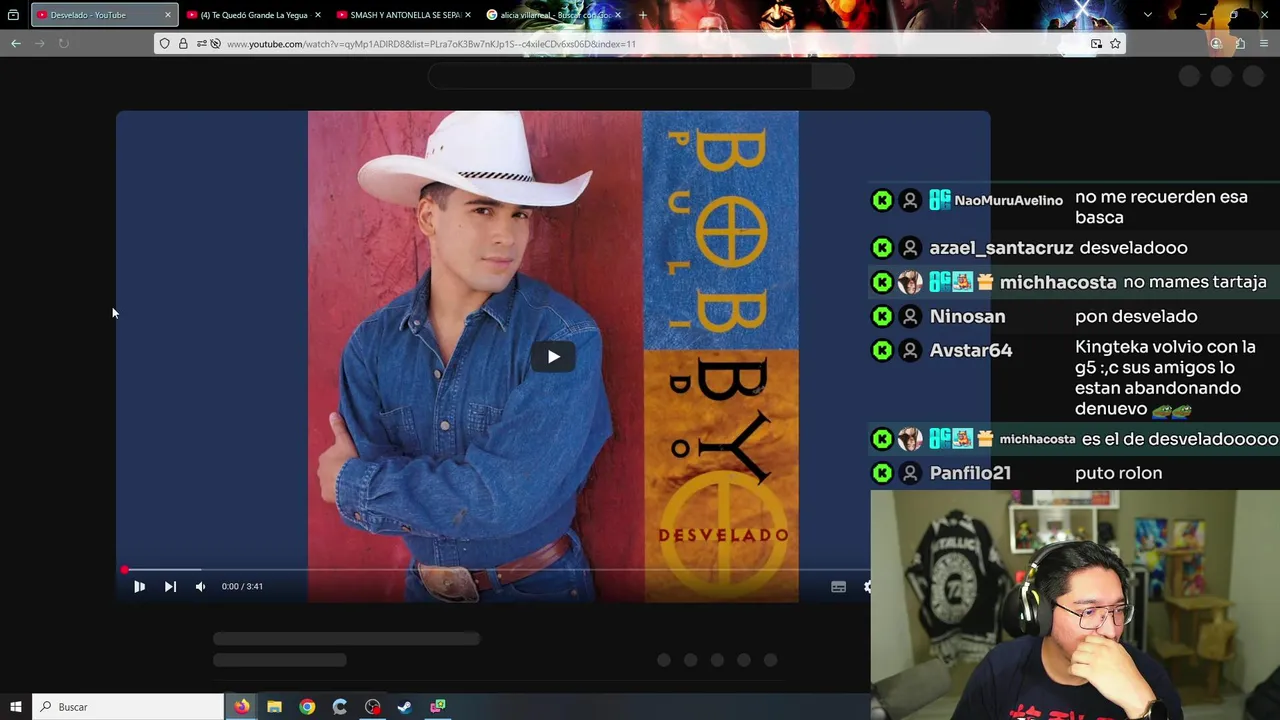The height and width of the screenshot is (720, 1280).
Task: Open Firefox View recent browsing icon
Action: [x=13, y=15]
